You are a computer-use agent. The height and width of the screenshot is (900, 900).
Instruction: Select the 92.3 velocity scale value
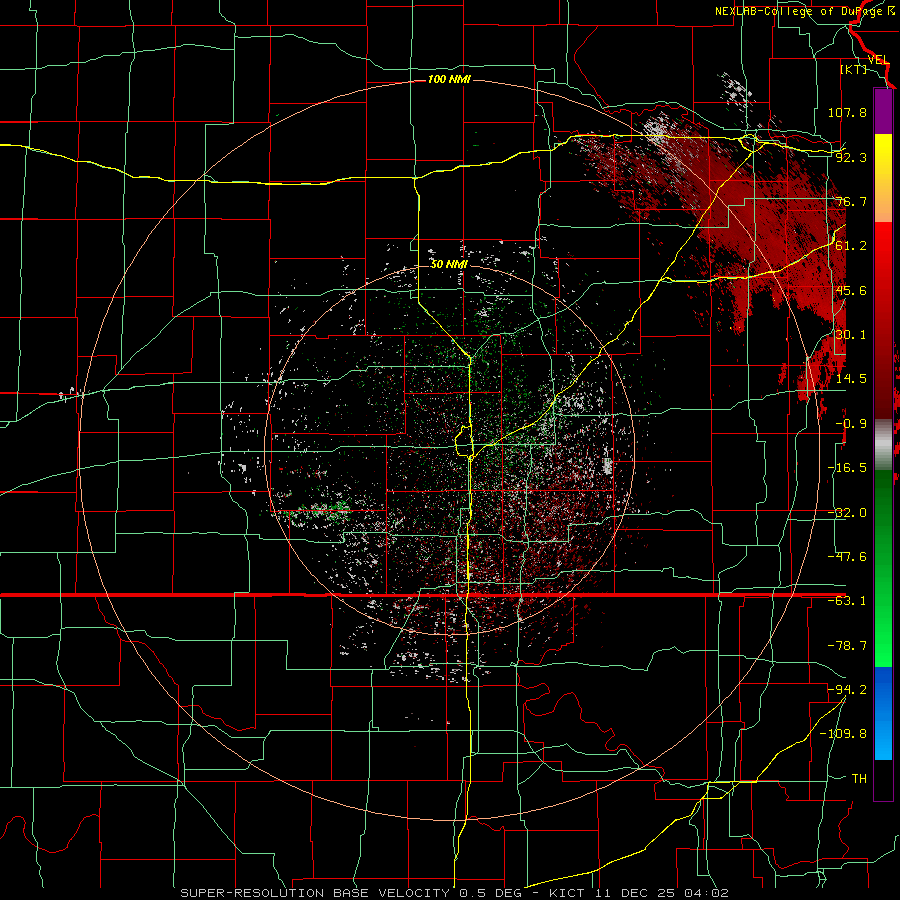[x=851, y=157]
